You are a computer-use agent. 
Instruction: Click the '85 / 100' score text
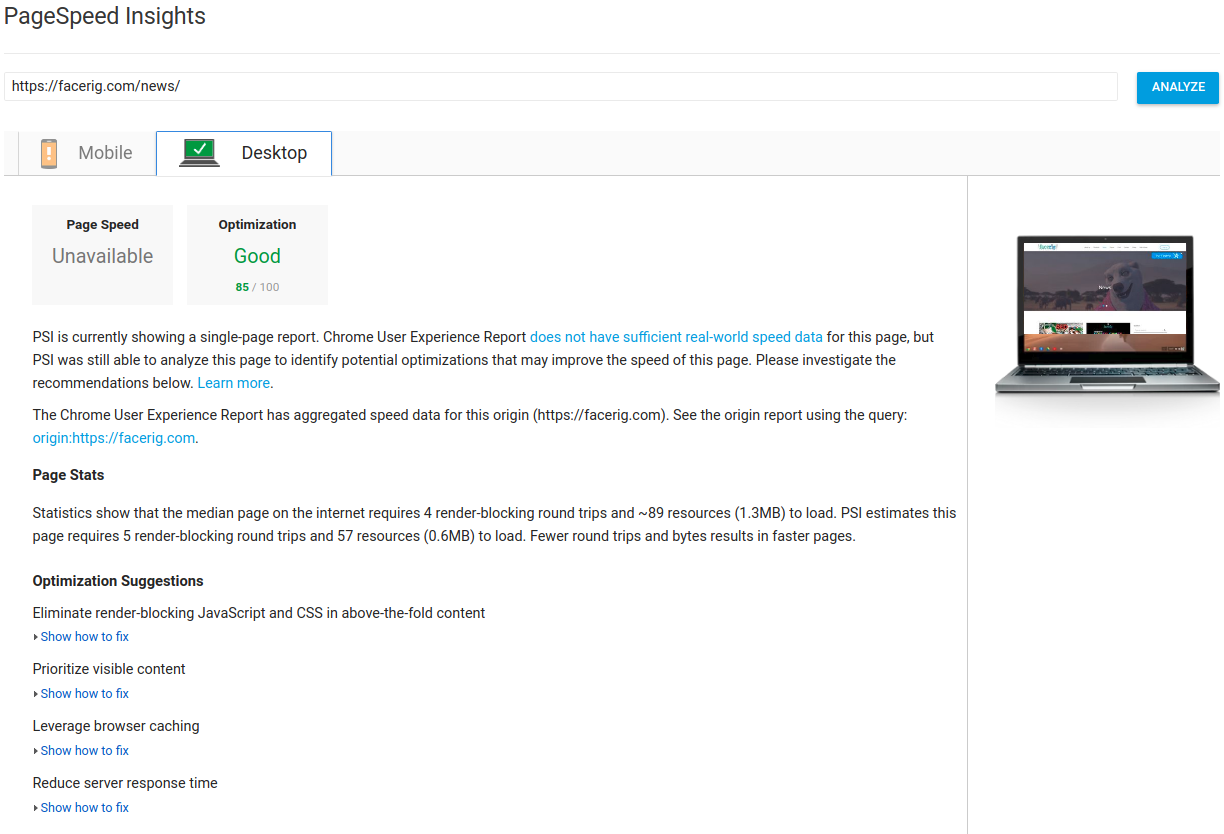257,287
